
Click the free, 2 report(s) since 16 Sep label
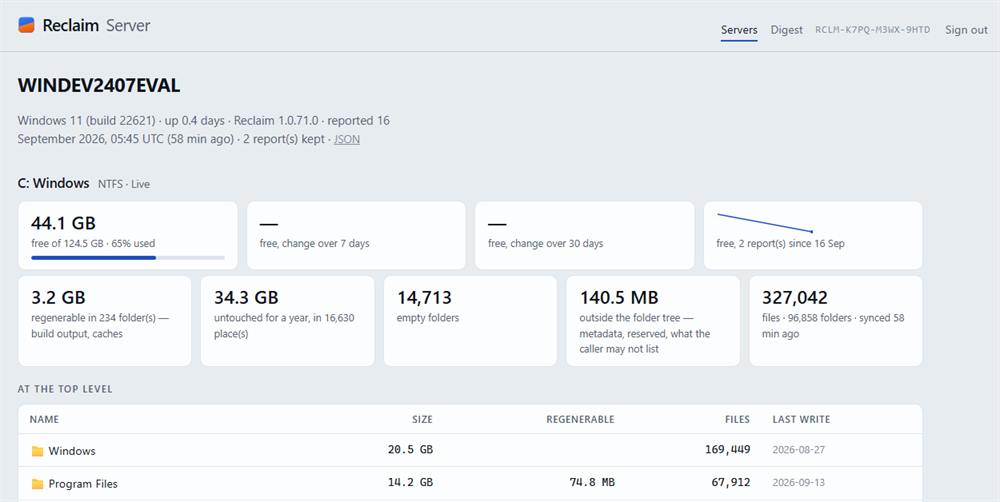coord(781,244)
